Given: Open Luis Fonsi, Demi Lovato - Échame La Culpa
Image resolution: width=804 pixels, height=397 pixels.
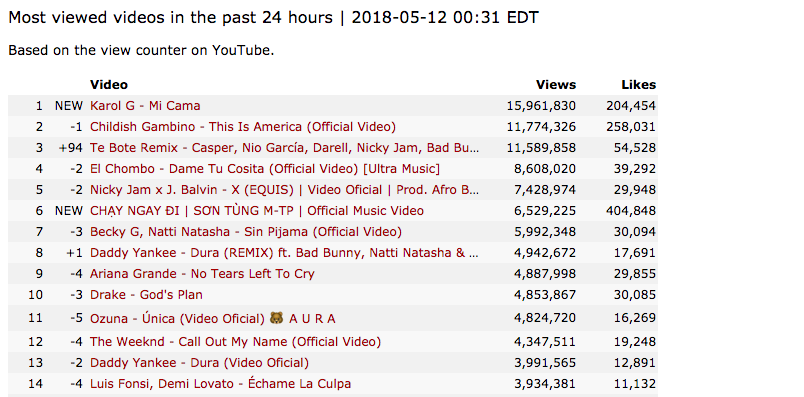Looking at the screenshot, I should click(220, 384).
